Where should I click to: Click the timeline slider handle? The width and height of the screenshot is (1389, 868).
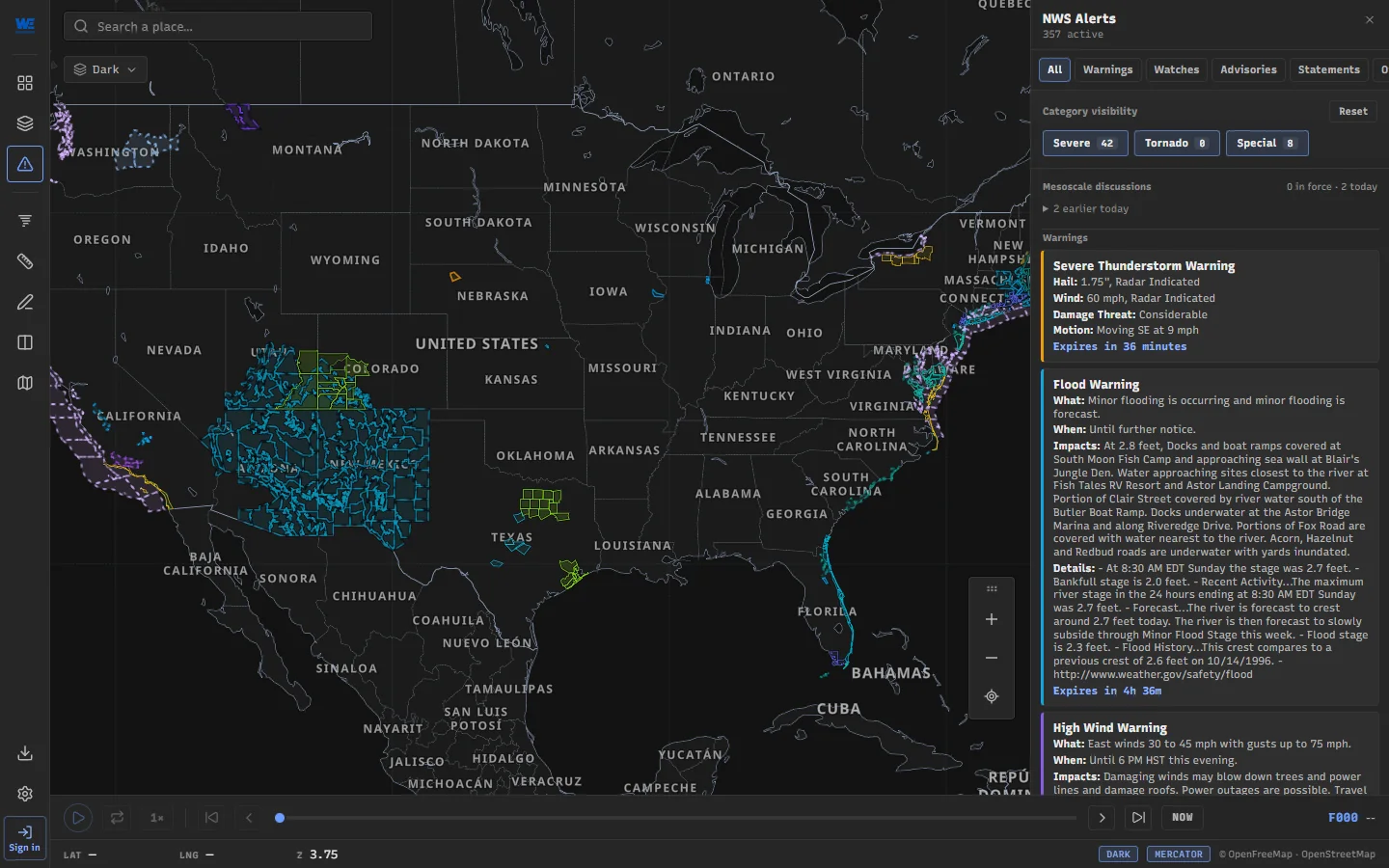click(280, 818)
